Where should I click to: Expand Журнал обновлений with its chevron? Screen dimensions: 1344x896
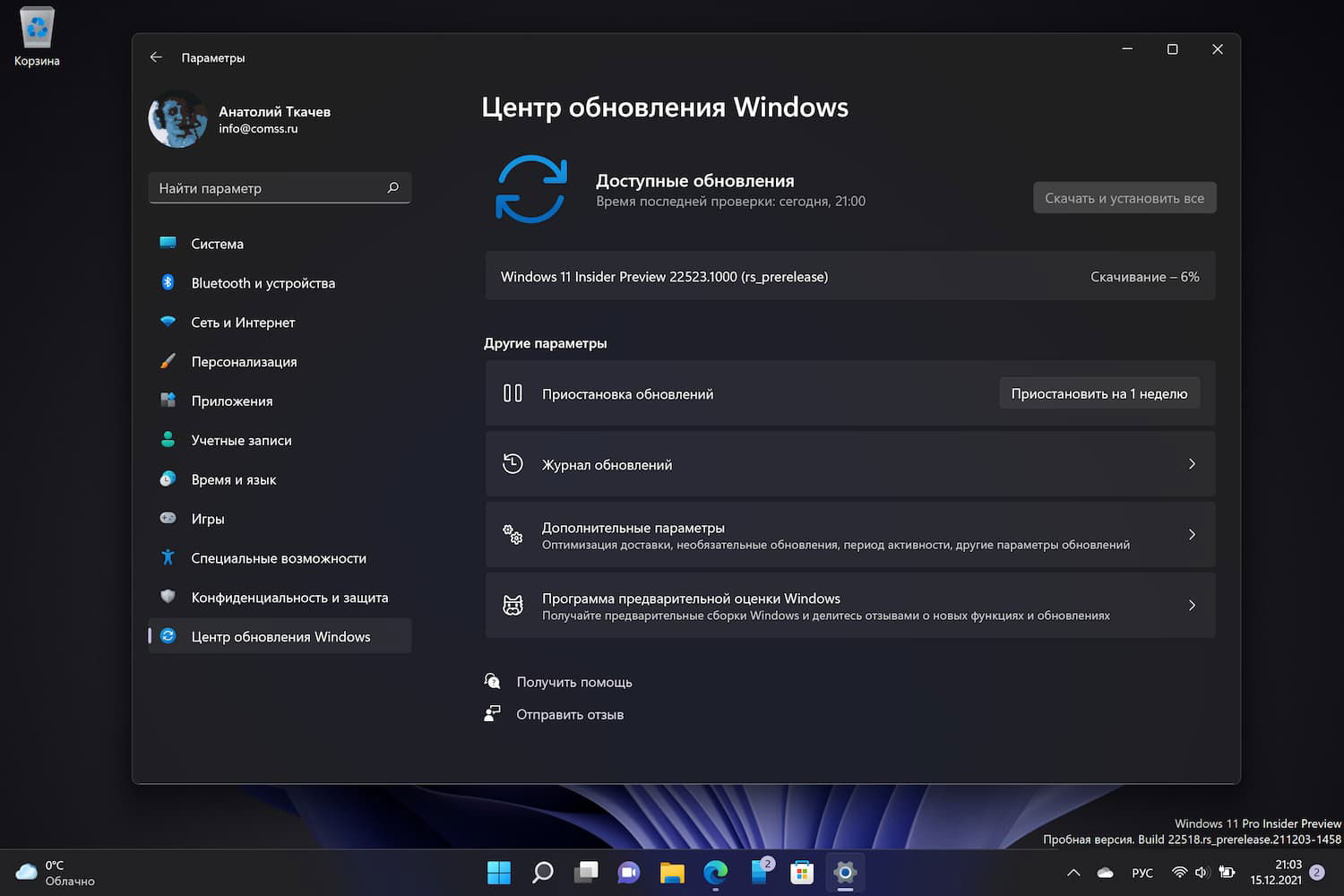1192,464
